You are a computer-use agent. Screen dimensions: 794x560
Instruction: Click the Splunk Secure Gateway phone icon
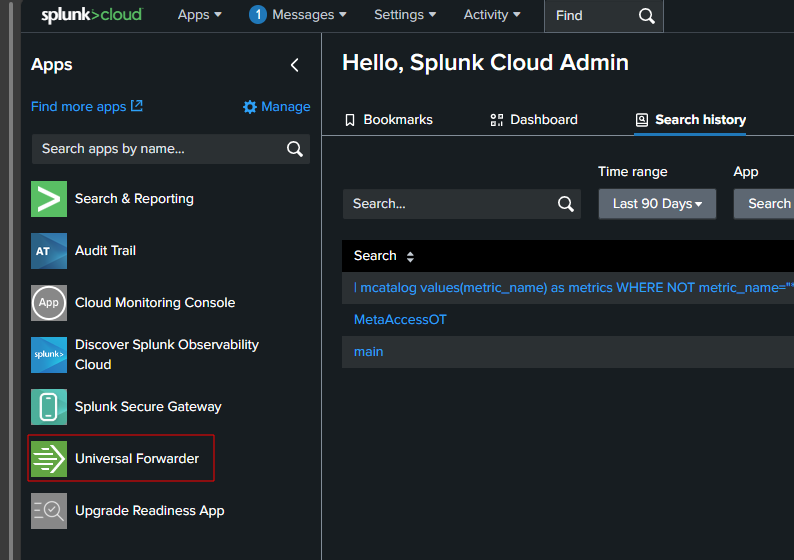[49, 407]
